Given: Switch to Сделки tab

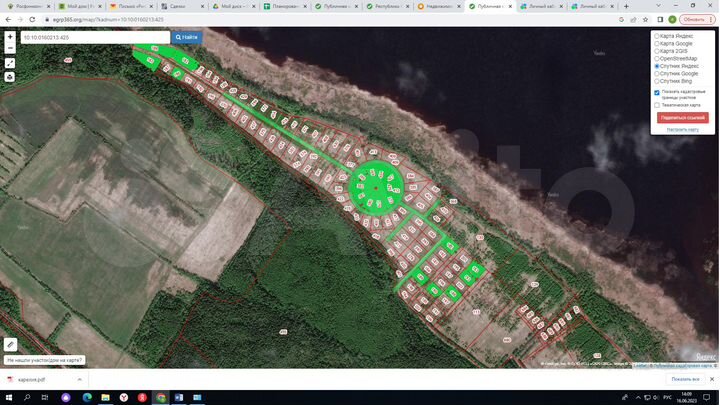Looking at the screenshot, I should [182, 6].
